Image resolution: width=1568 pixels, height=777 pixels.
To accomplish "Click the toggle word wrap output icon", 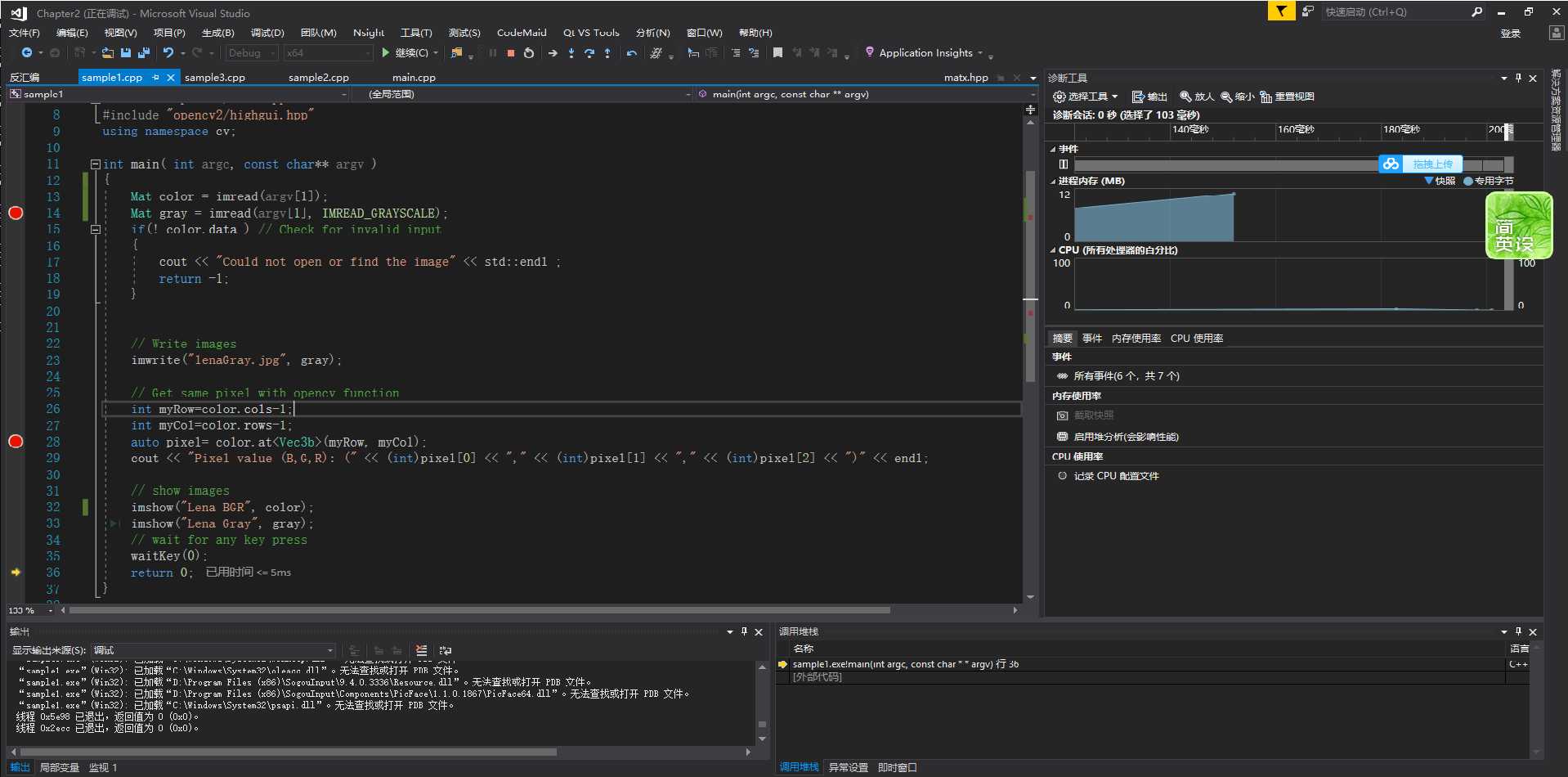I will pos(446,651).
